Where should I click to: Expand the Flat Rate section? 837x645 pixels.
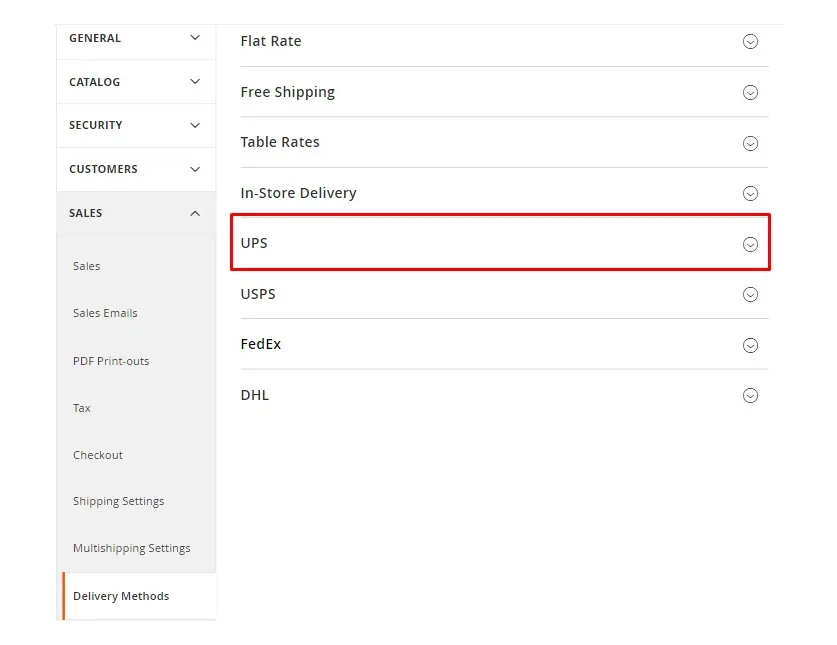(x=750, y=41)
